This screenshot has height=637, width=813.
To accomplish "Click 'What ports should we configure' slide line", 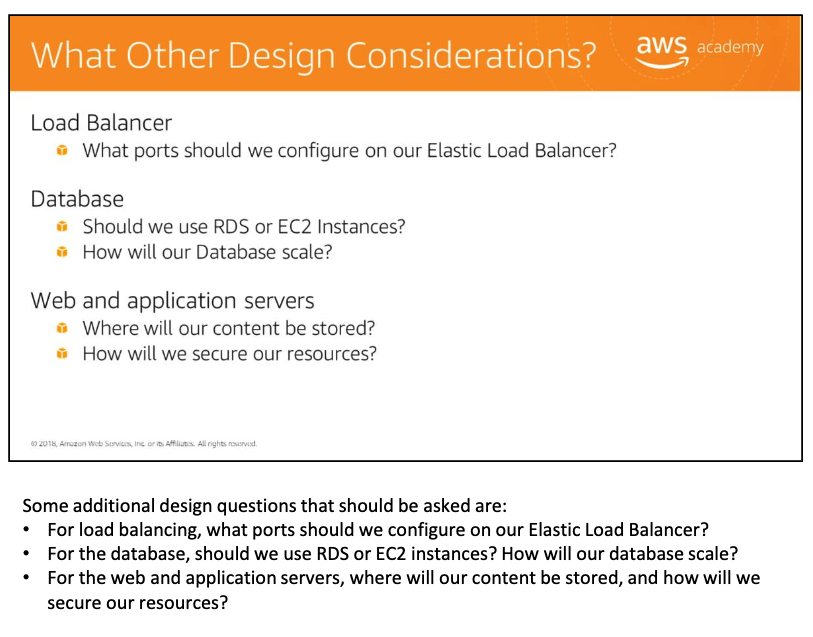I will pyautogui.click(x=349, y=151).
